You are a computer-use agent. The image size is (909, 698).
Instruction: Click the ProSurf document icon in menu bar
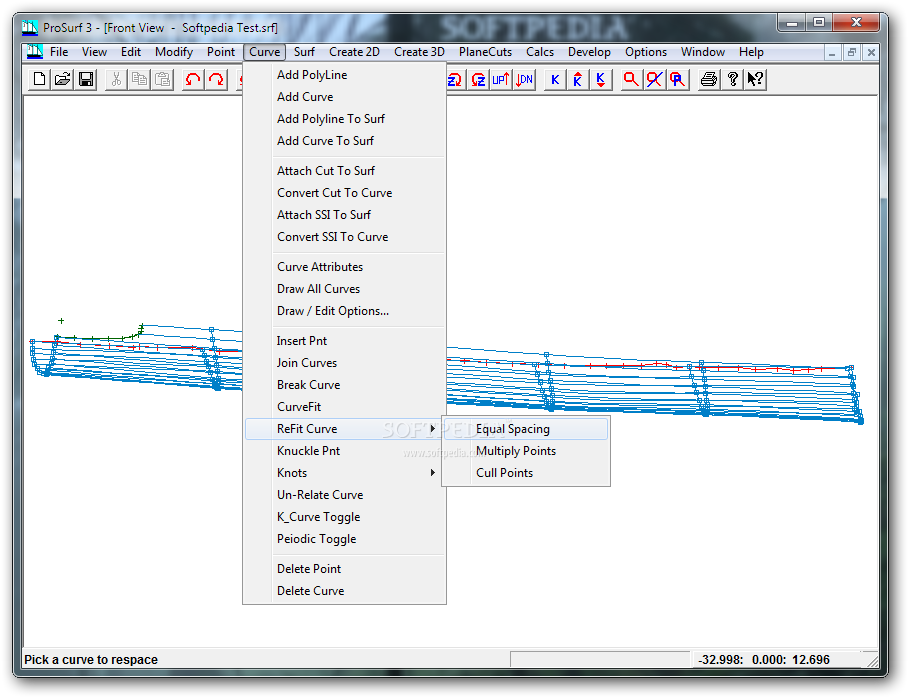pos(35,52)
